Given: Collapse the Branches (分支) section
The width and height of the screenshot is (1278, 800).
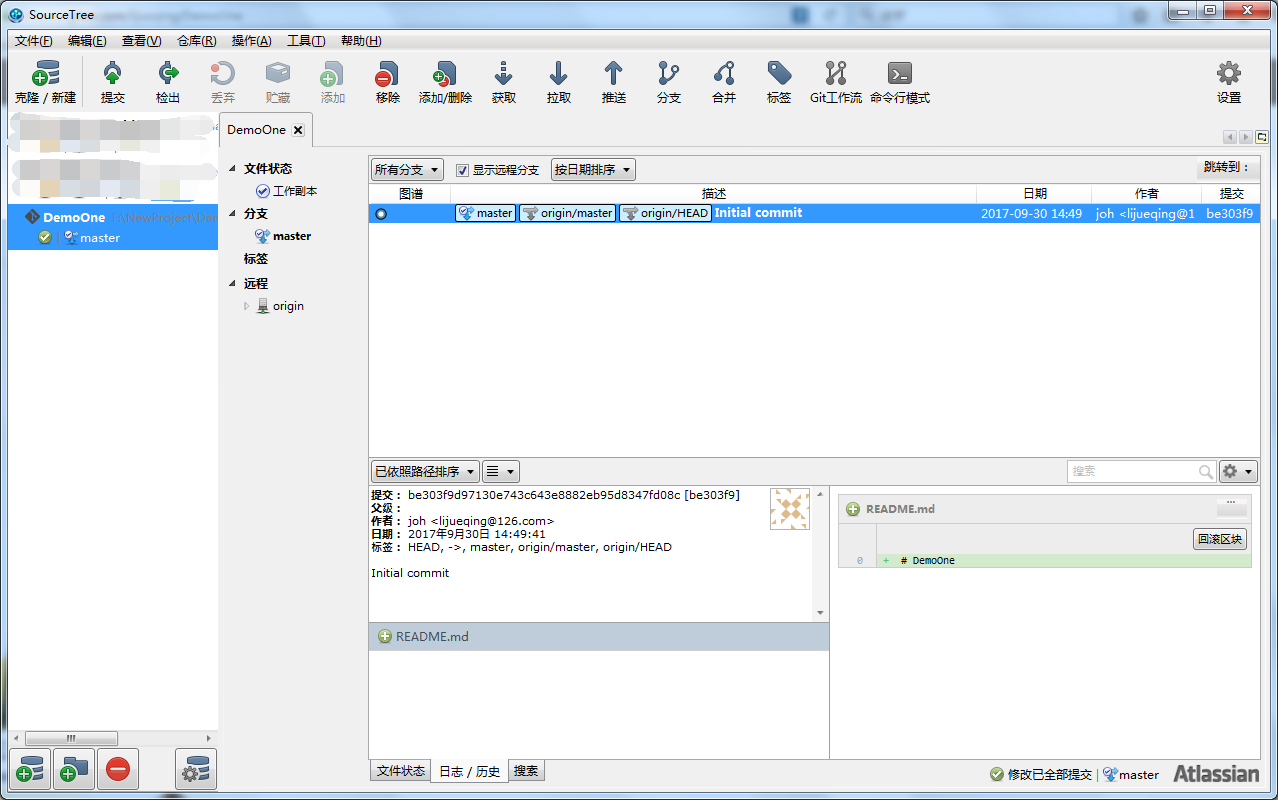Looking at the screenshot, I should click(233, 214).
